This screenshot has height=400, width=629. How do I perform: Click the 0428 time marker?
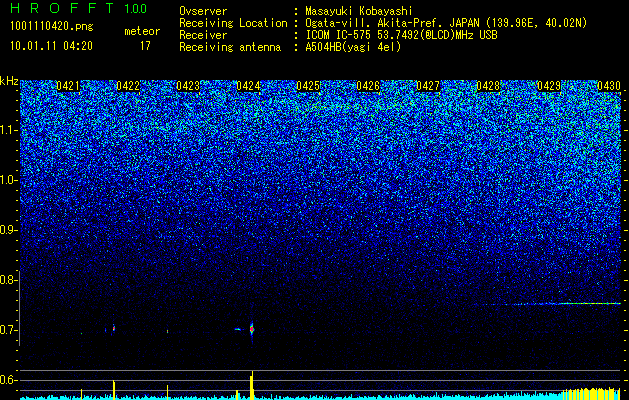point(488,86)
